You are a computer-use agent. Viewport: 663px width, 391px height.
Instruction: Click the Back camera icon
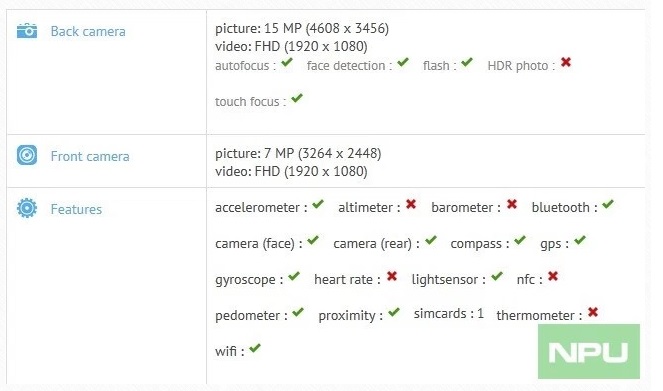27,31
